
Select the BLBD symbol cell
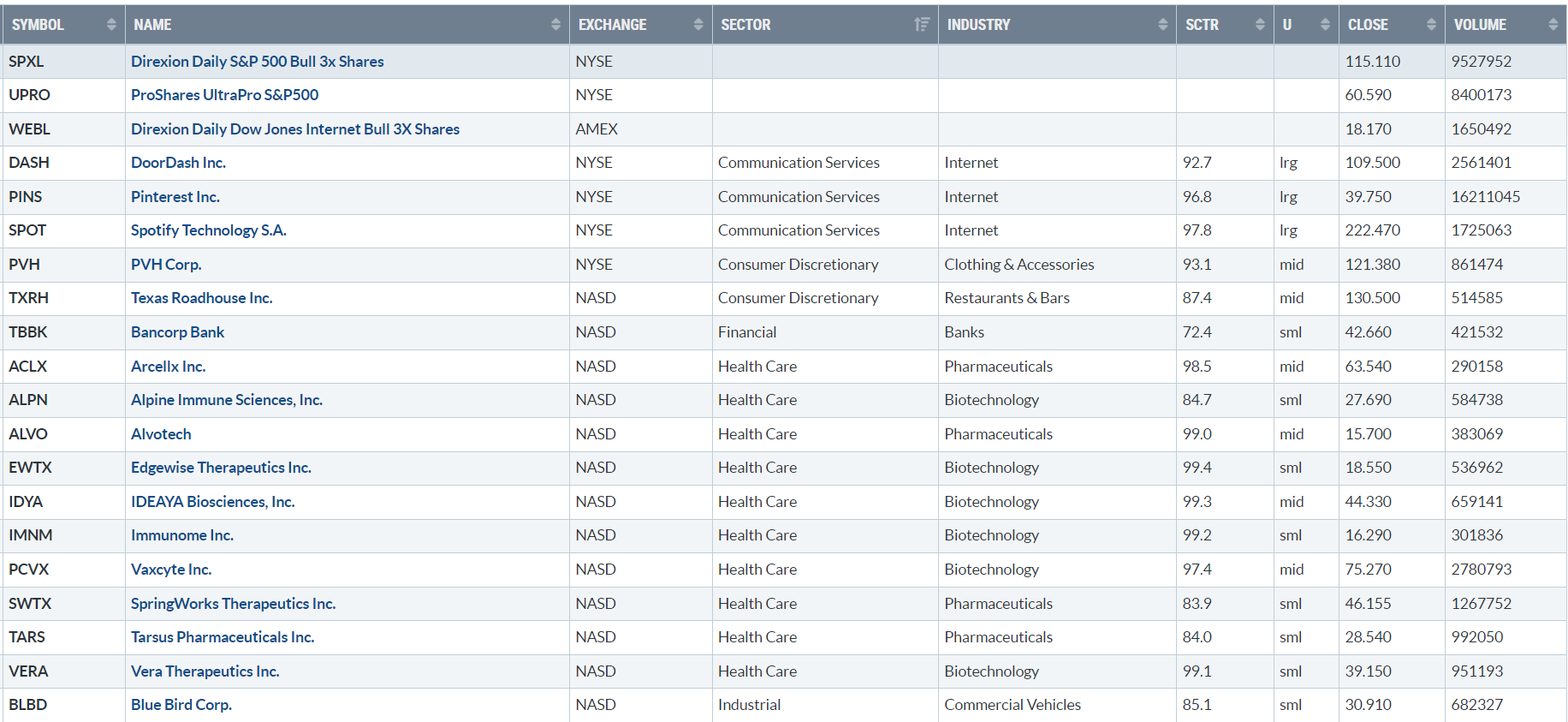tap(28, 705)
